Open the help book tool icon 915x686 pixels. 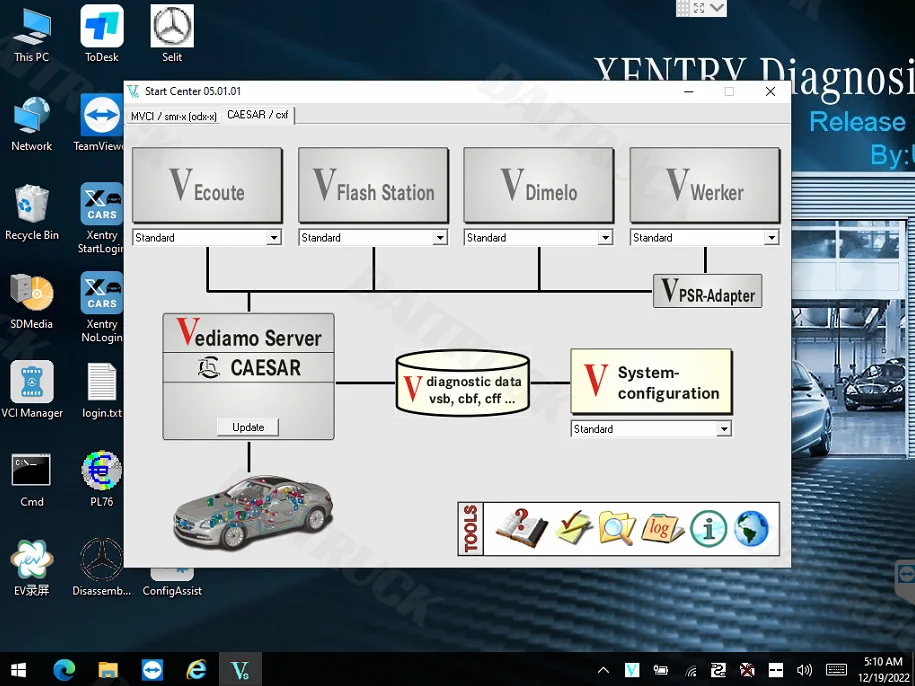pos(522,528)
